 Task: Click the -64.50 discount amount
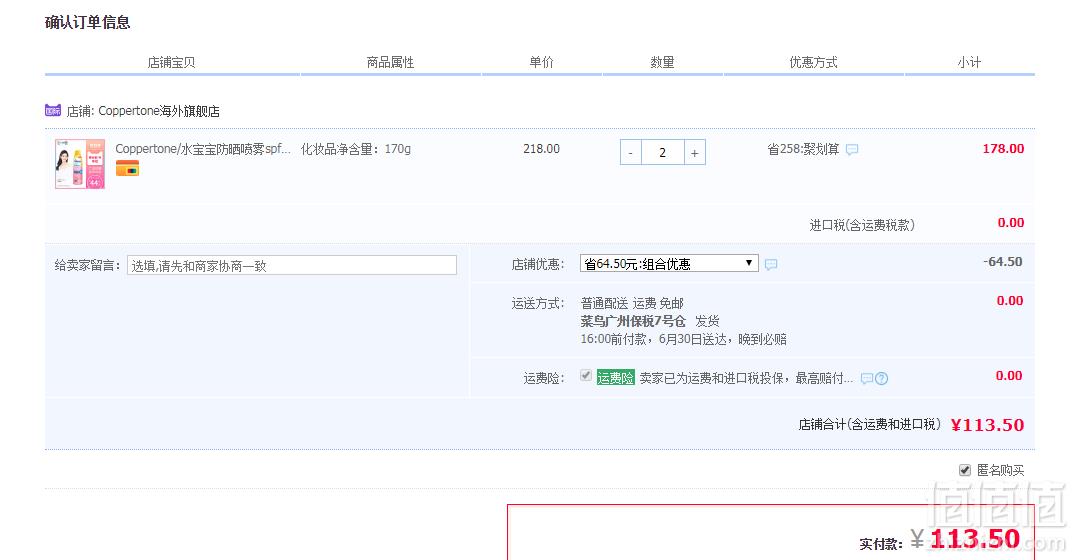click(1002, 262)
